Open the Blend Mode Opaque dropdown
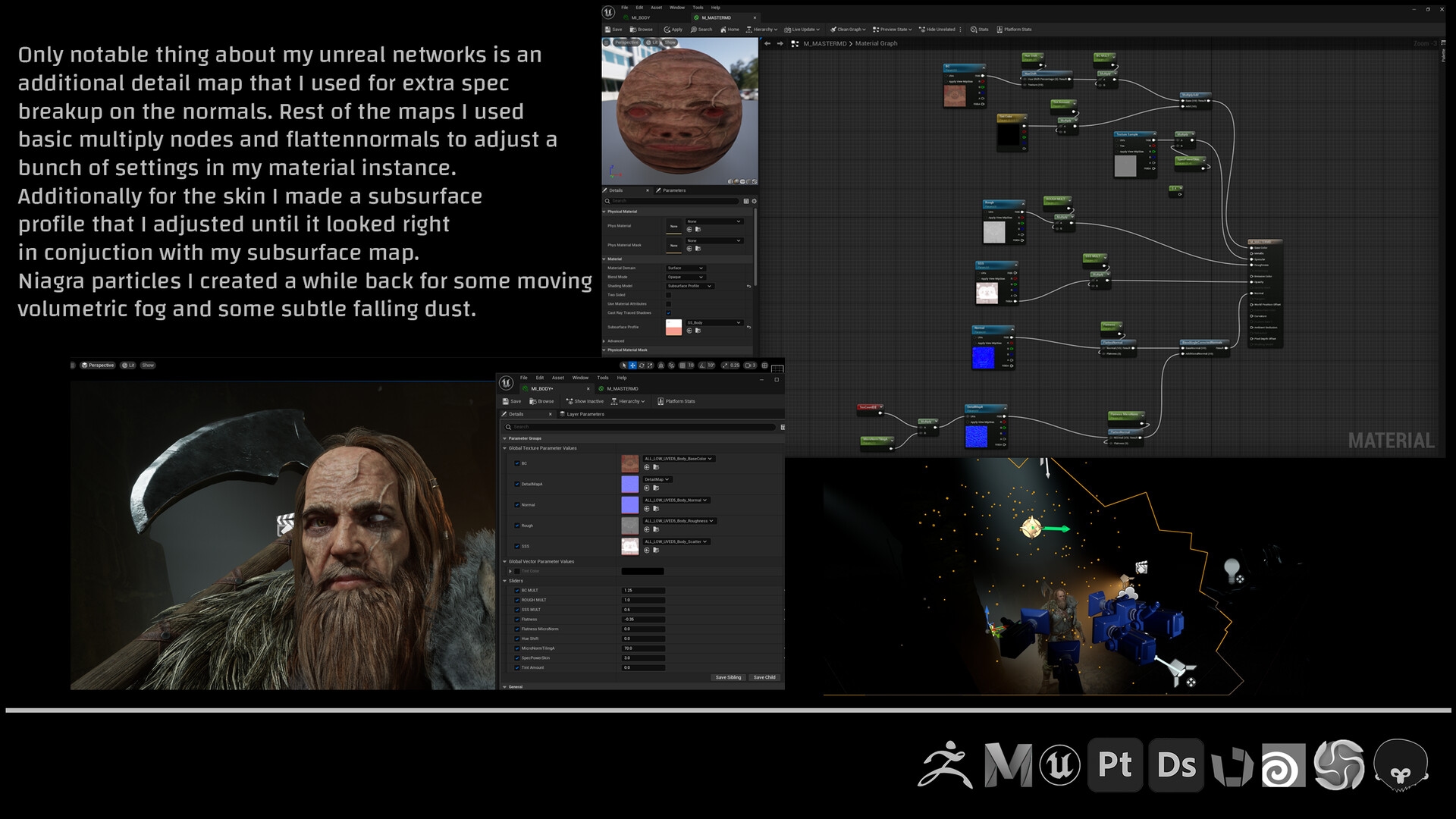Viewport: 1456px width, 819px height. point(686,277)
